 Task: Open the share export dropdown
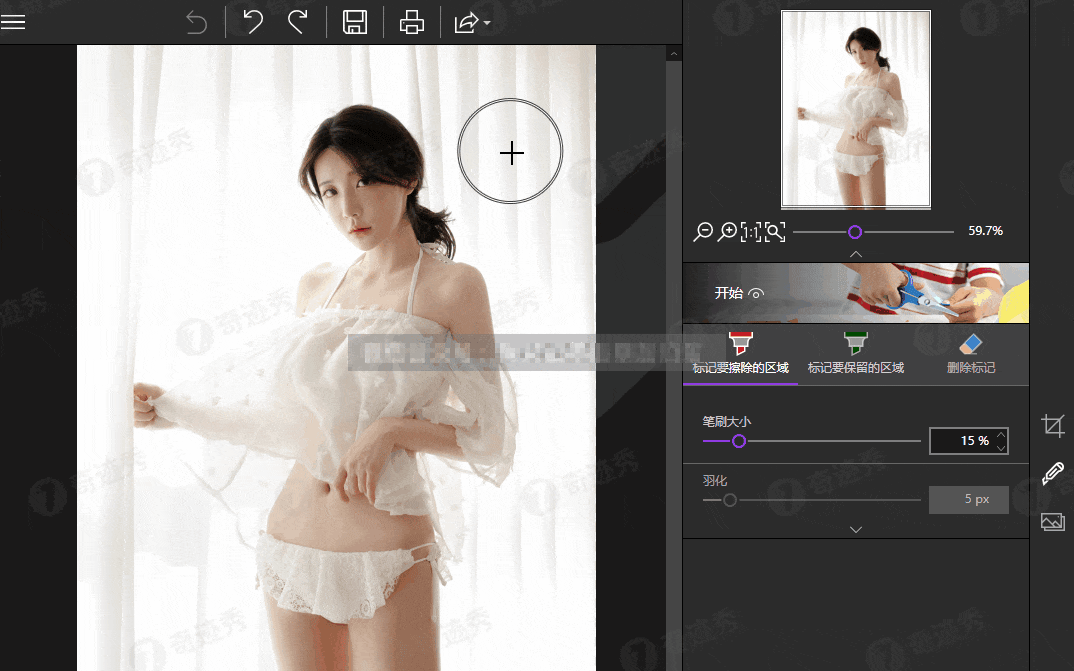tap(471, 22)
